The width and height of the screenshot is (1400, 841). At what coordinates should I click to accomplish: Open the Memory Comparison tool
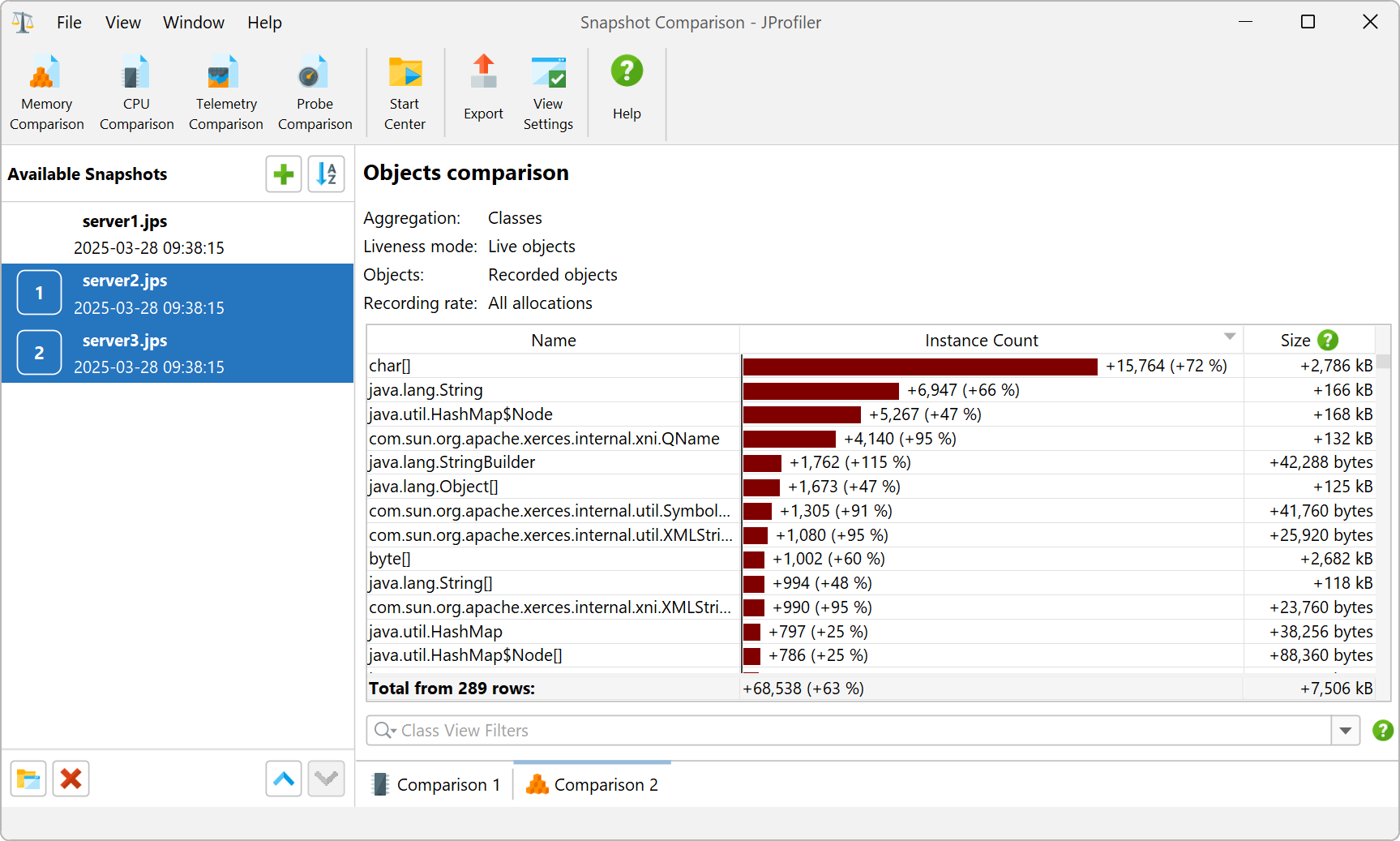(47, 92)
